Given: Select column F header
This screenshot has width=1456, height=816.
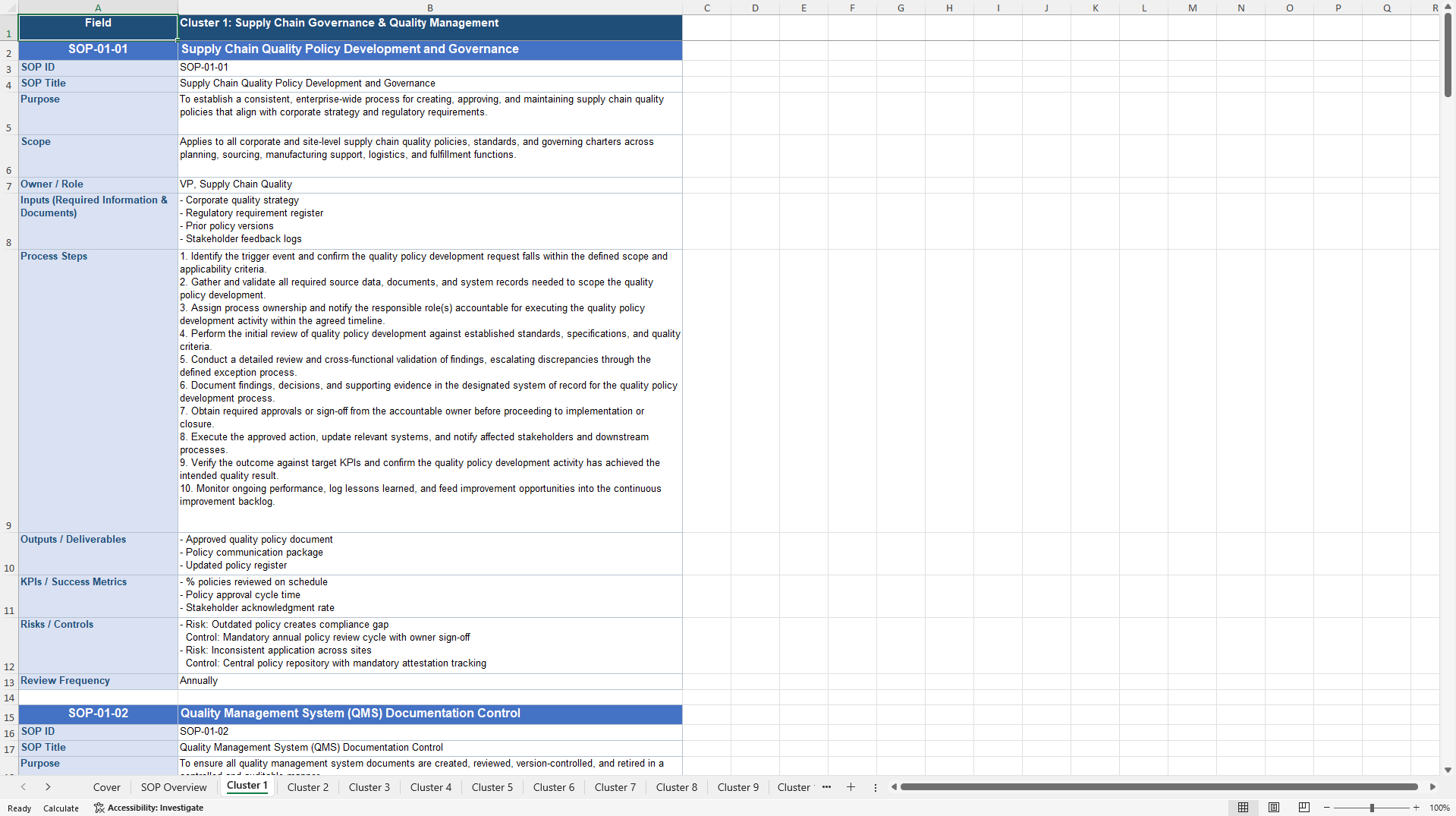Looking at the screenshot, I should (x=852, y=8).
